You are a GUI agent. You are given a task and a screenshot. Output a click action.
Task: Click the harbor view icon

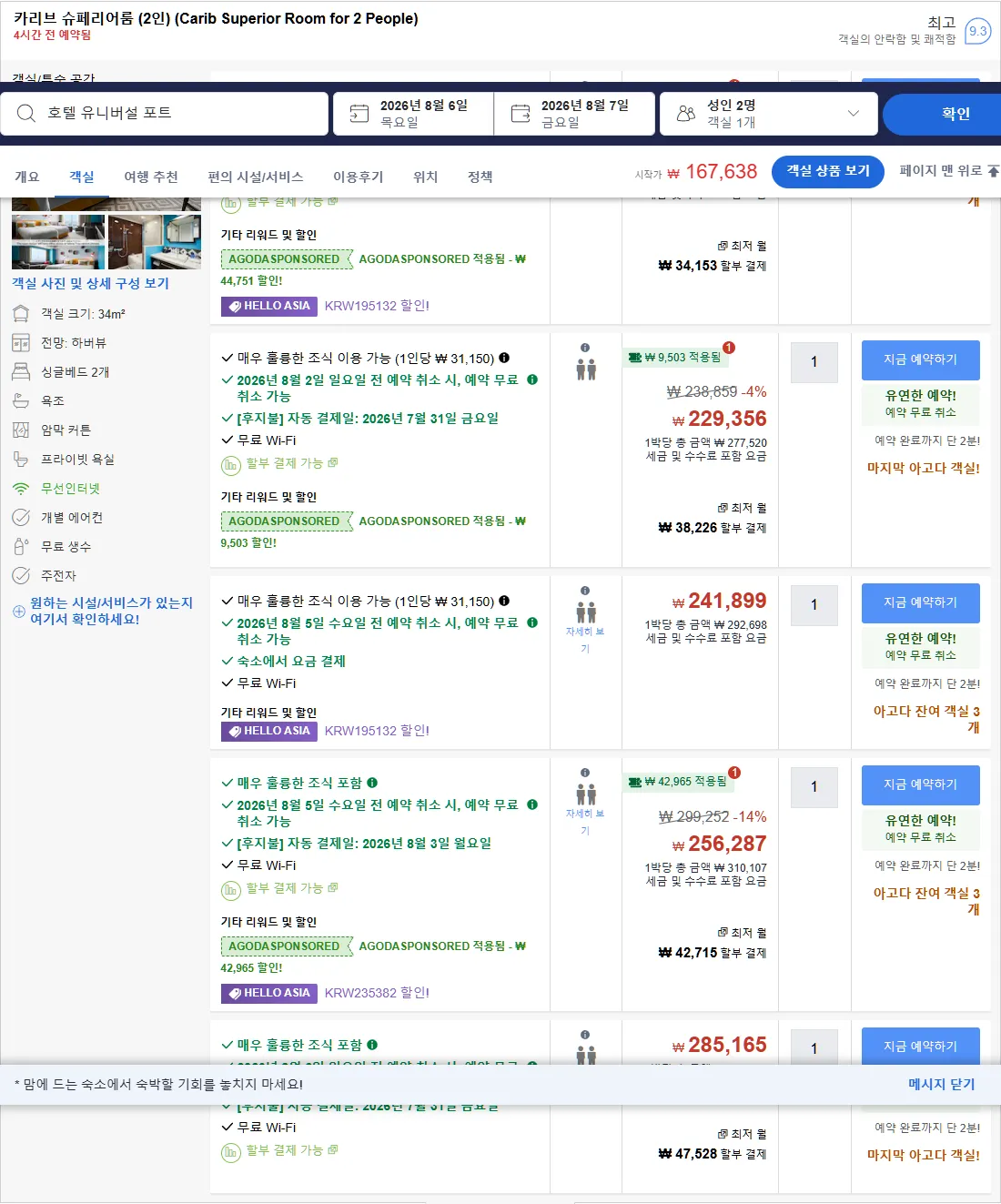[x=21, y=343]
